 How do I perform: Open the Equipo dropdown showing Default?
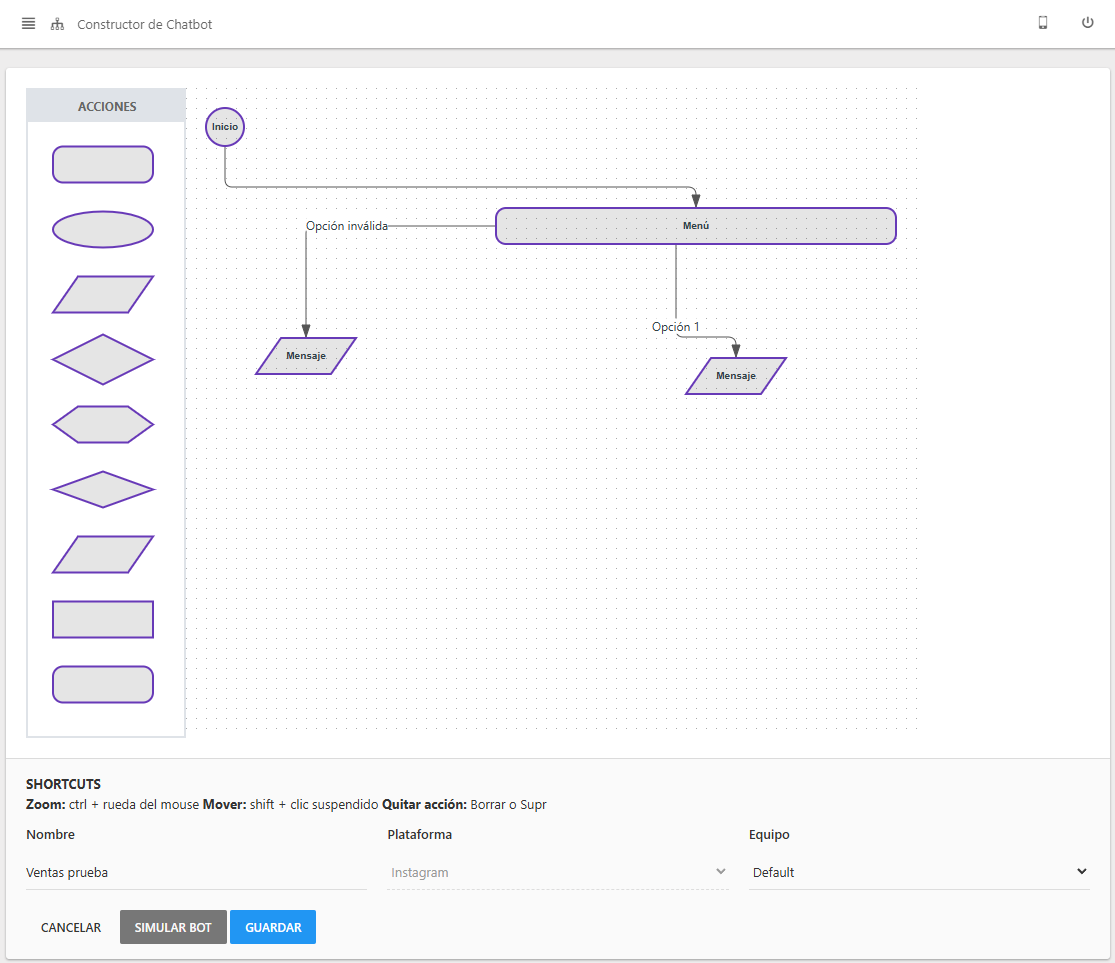(x=917, y=872)
